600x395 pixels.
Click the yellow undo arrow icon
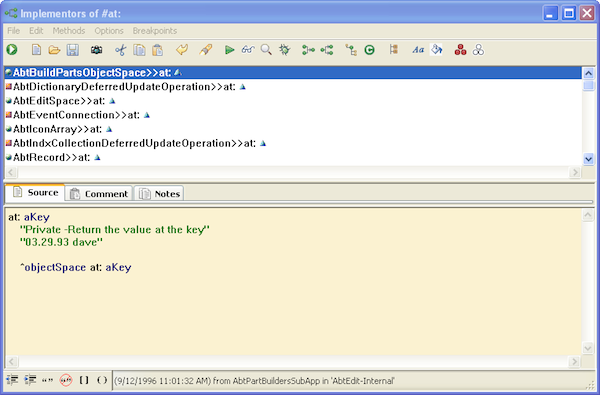[x=182, y=50]
